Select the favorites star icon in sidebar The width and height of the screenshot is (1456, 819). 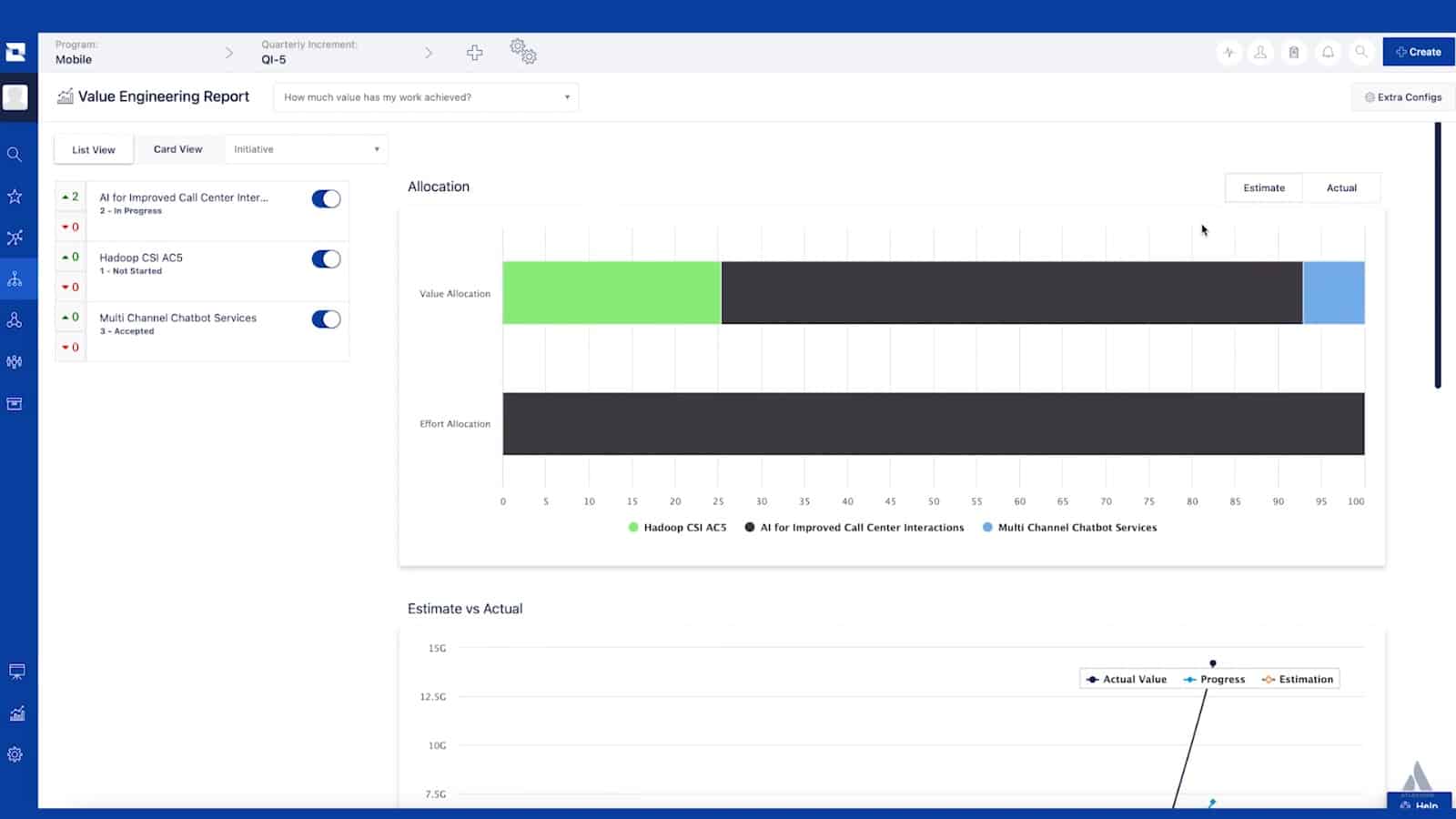point(15,196)
